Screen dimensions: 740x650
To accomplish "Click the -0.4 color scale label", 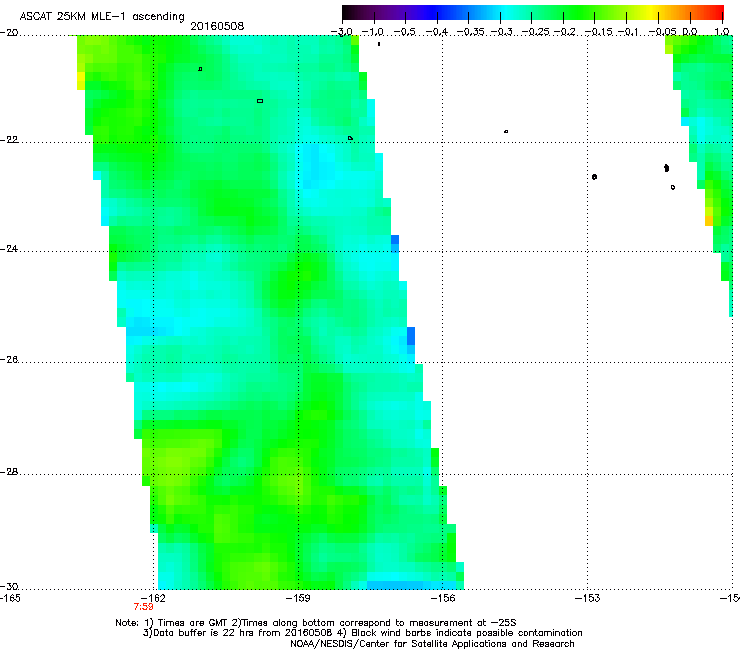I will (x=437, y=32).
